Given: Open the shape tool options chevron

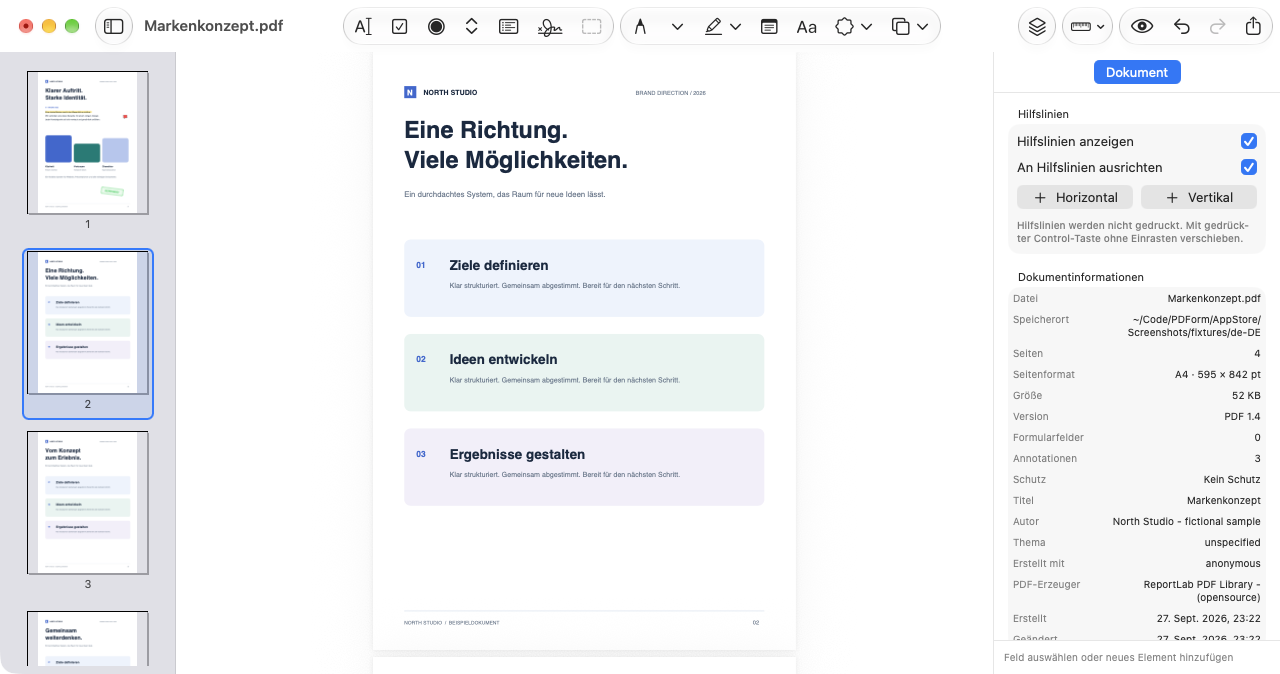Looking at the screenshot, I should pyautogui.click(x=867, y=27).
